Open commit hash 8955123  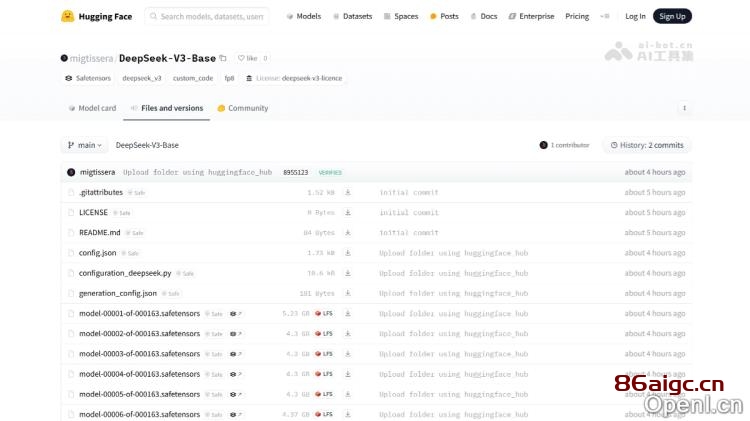(296, 172)
